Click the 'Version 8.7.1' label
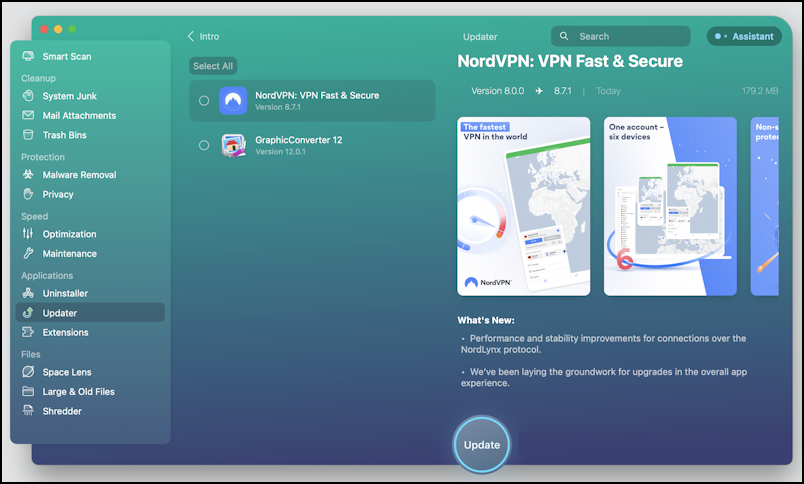804x484 pixels. tap(278, 107)
